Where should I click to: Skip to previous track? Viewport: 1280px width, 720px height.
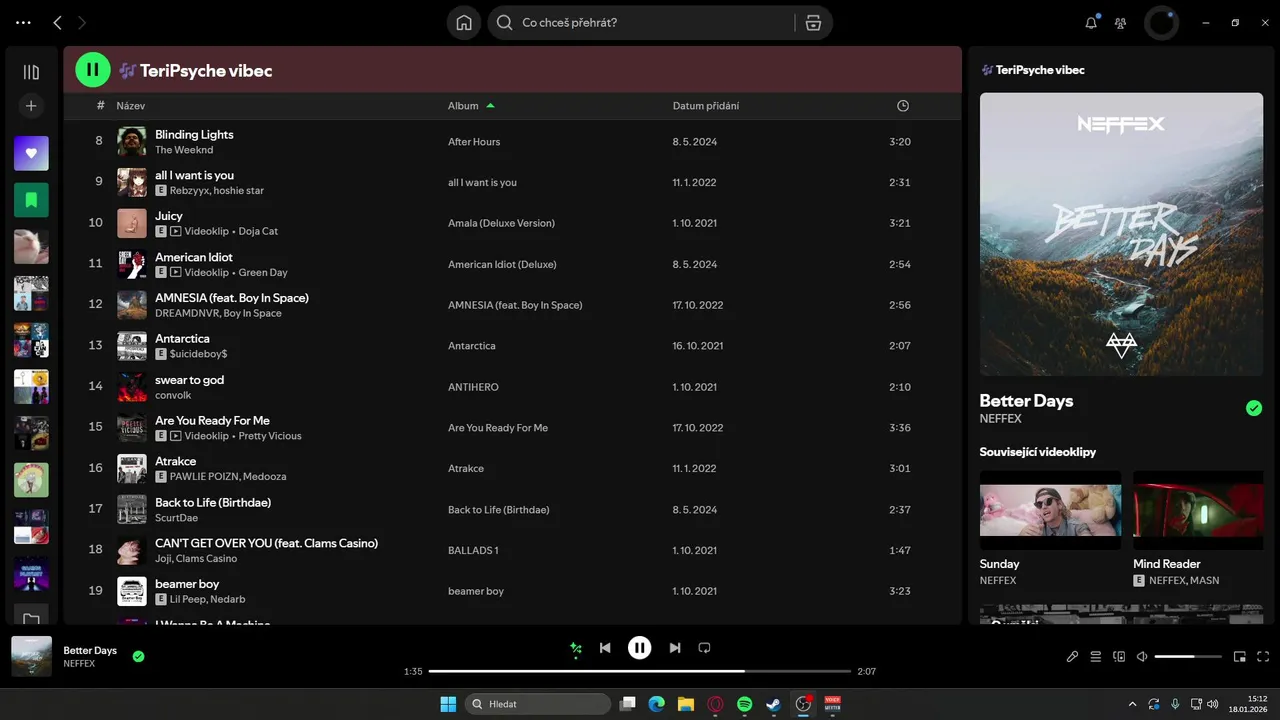click(605, 648)
